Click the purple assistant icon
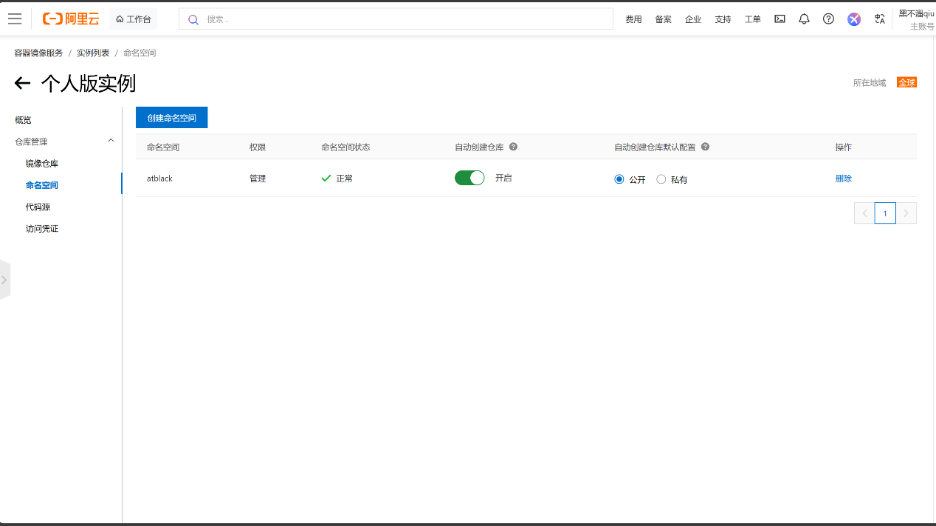Viewport: 936px width, 526px height. point(854,19)
